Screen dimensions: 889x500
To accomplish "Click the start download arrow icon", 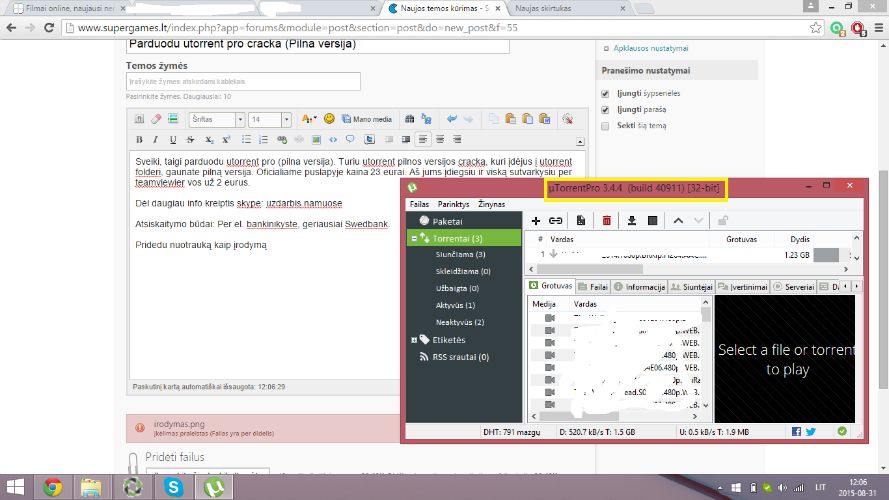I will 632,221.
